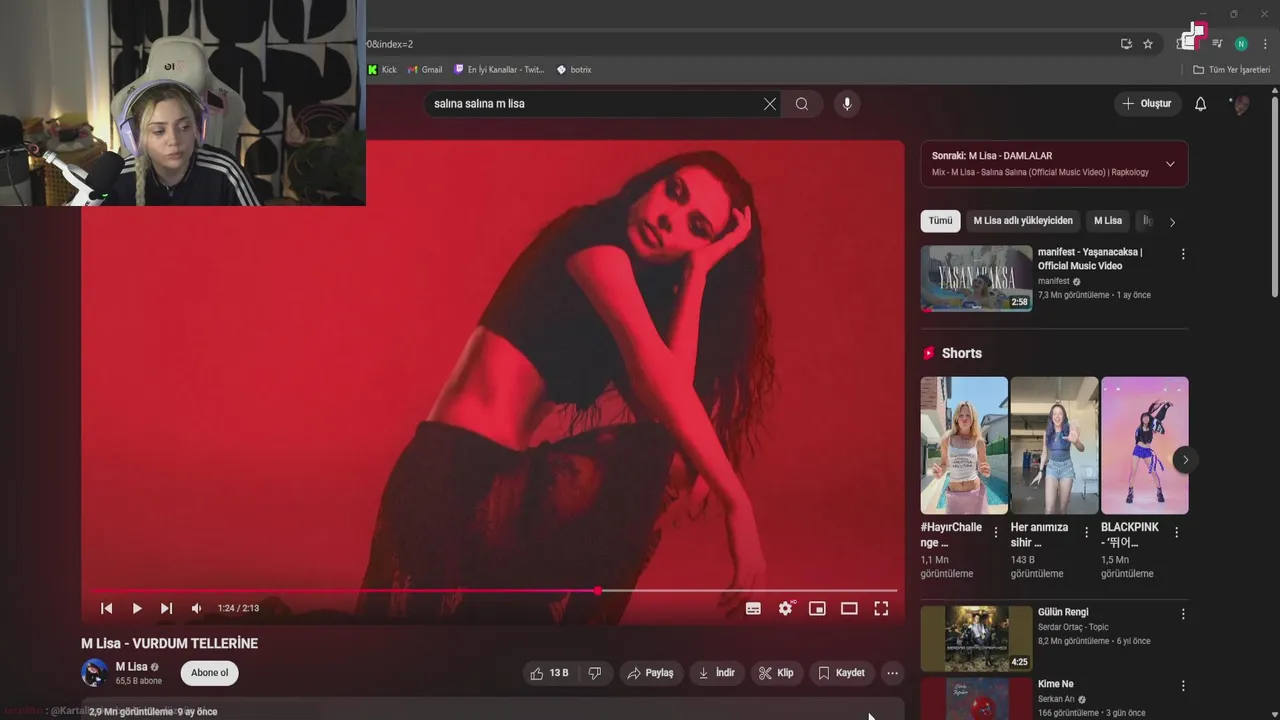The height and width of the screenshot is (720, 1280).
Task: Open options for manifest Yaşanacaksa video
Action: click(x=1183, y=254)
